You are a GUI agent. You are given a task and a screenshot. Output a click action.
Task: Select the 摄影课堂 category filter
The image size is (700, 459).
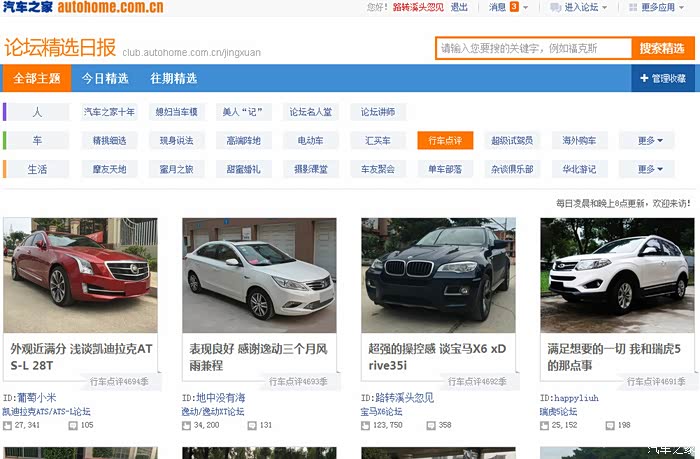click(311, 169)
